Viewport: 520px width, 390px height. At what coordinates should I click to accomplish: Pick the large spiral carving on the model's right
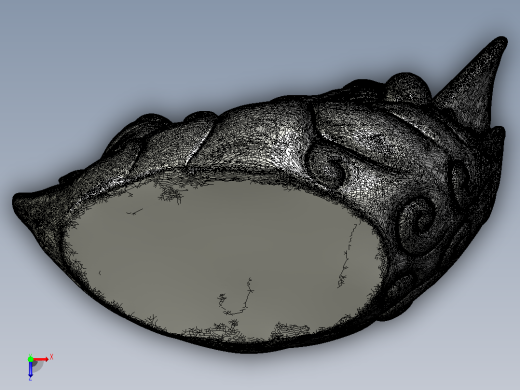418,226
